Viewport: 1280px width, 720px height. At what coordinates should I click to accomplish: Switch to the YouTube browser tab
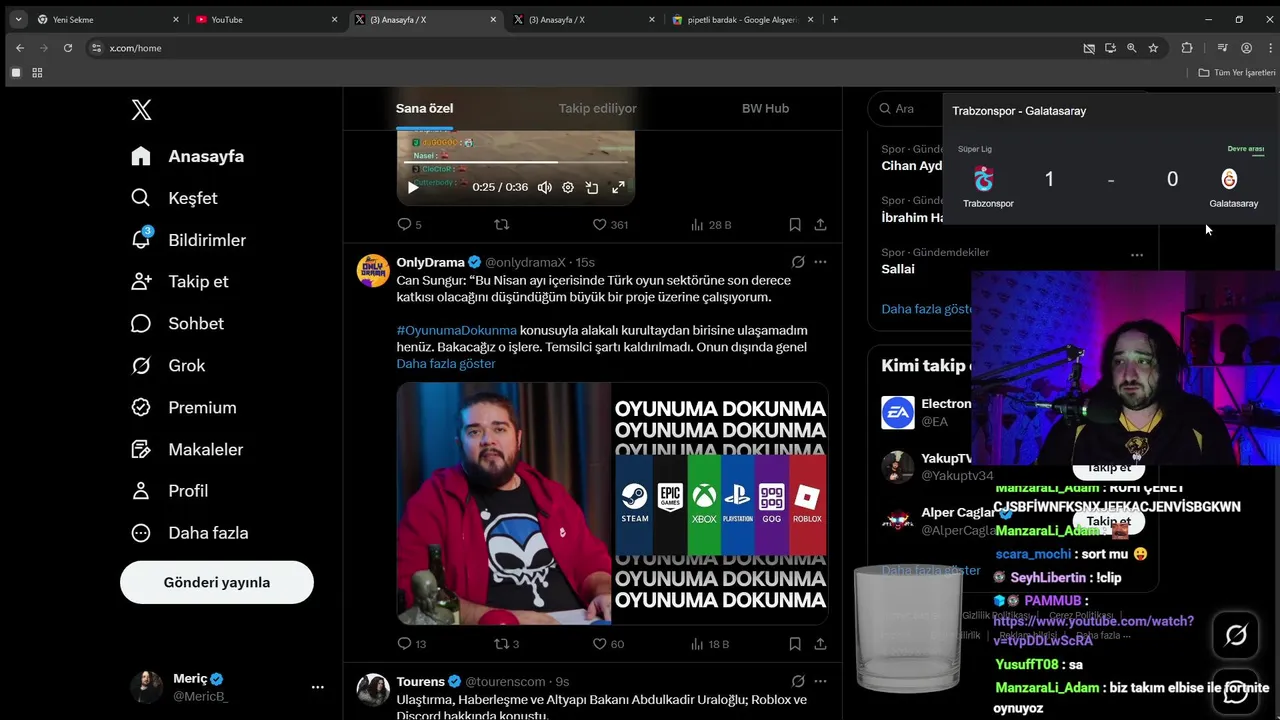point(266,19)
